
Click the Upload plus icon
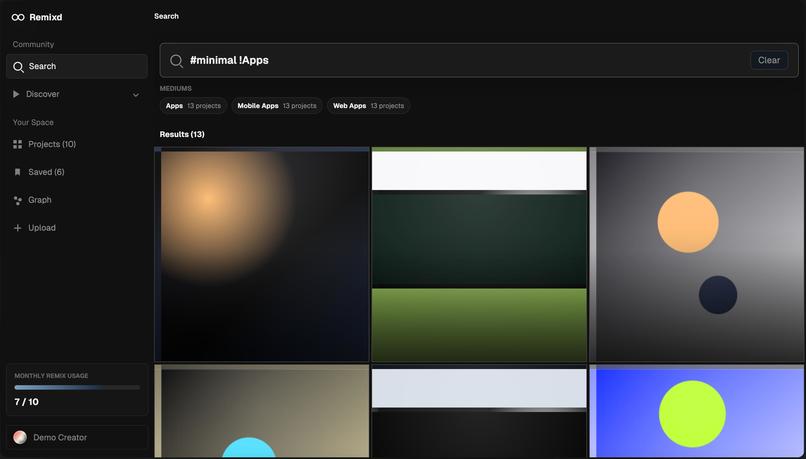click(x=17, y=228)
